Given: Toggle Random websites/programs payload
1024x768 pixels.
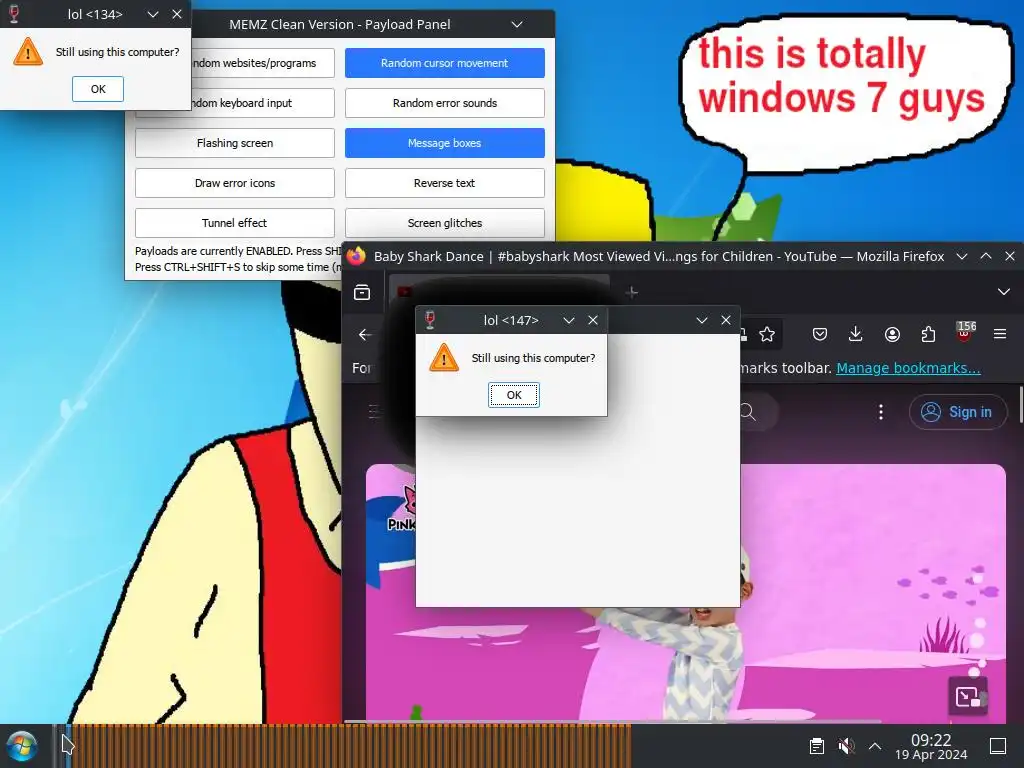Looking at the screenshot, I should point(263,63).
